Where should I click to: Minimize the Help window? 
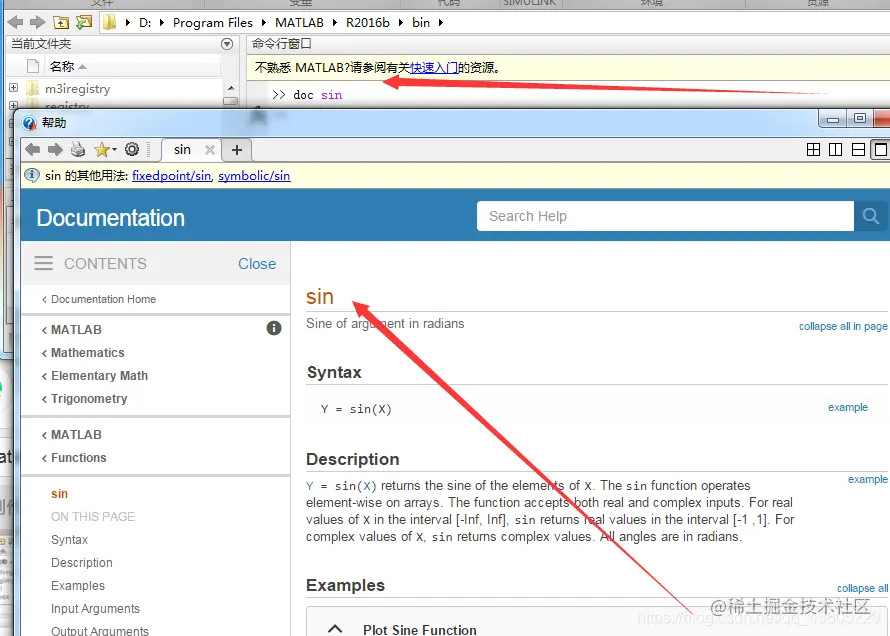(833, 119)
